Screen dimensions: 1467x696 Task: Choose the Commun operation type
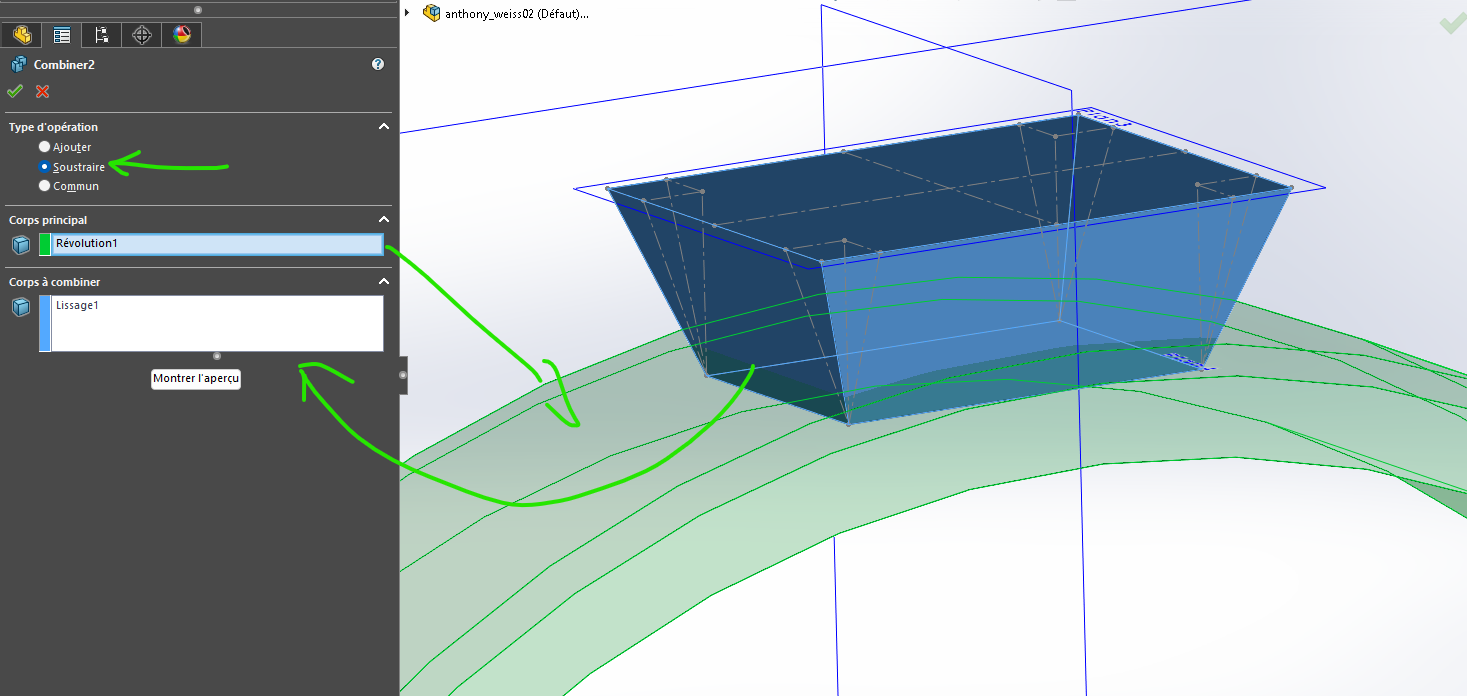(44, 186)
